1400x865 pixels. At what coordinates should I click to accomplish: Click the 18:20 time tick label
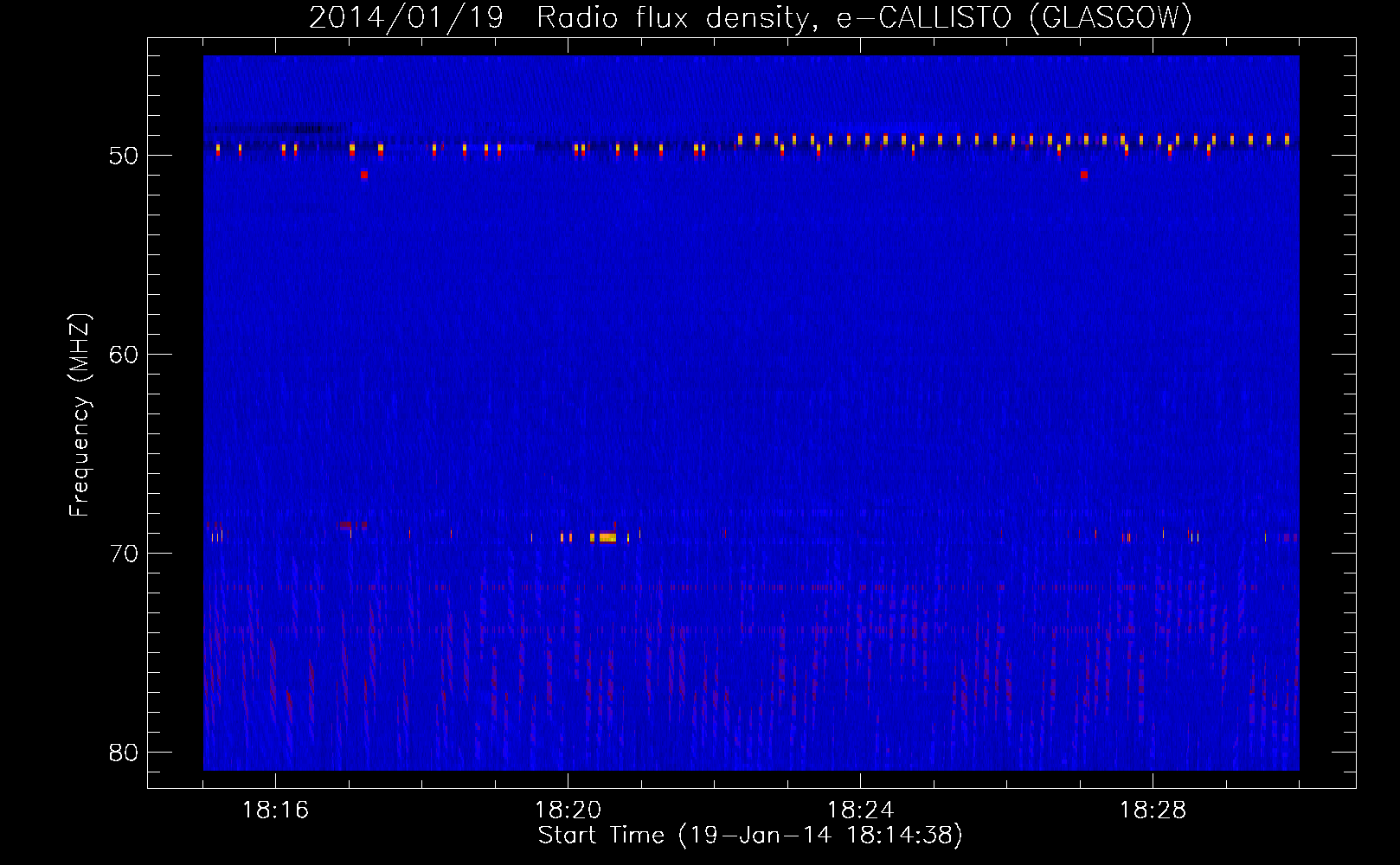click(568, 811)
